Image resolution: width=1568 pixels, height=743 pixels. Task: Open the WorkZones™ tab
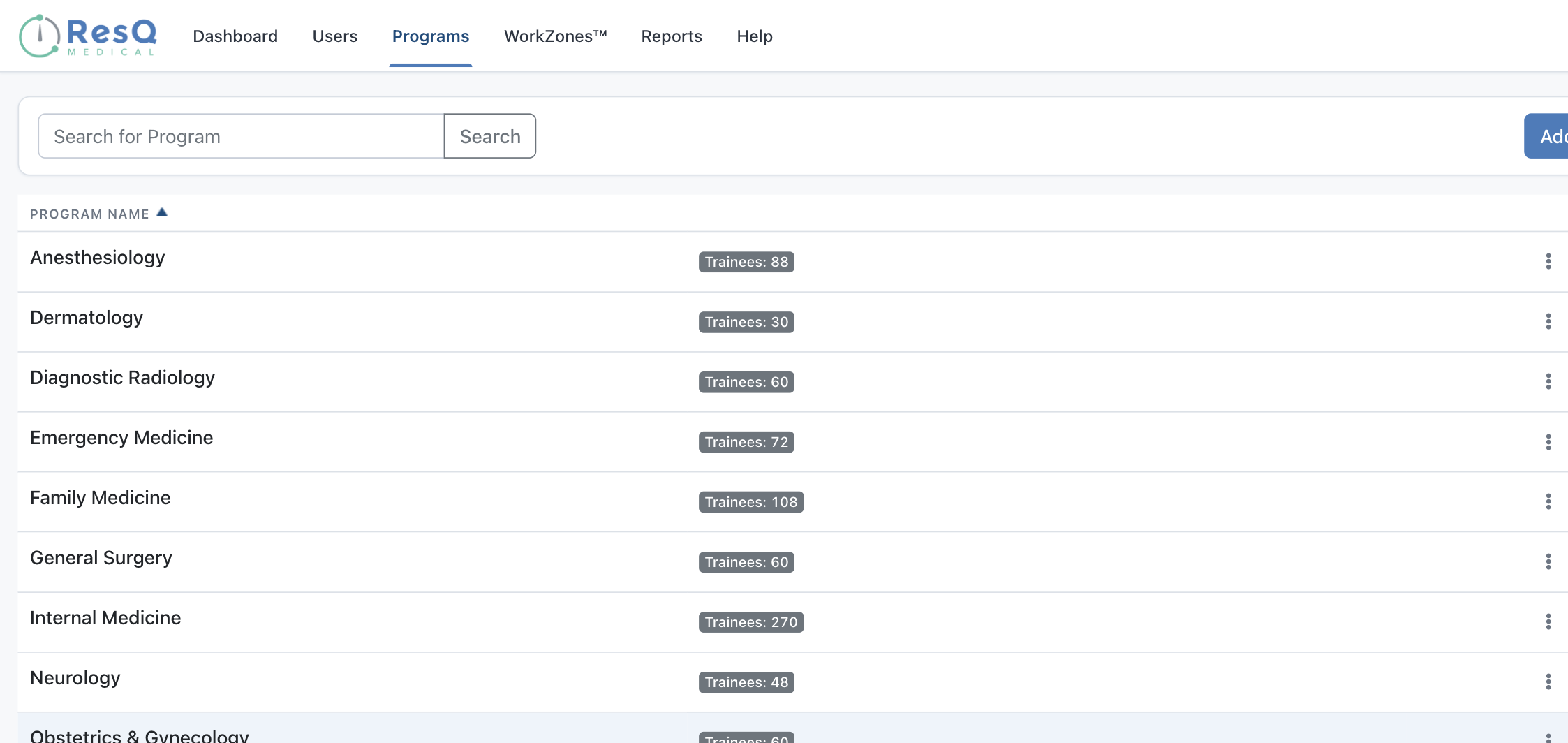click(x=556, y=36)
